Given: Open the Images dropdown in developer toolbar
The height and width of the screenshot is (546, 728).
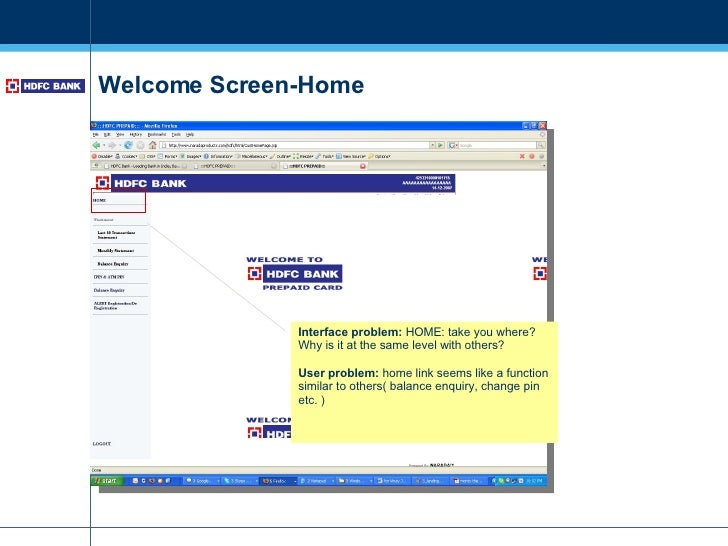Looking at the screenshot, I should [x=190, y=156].
